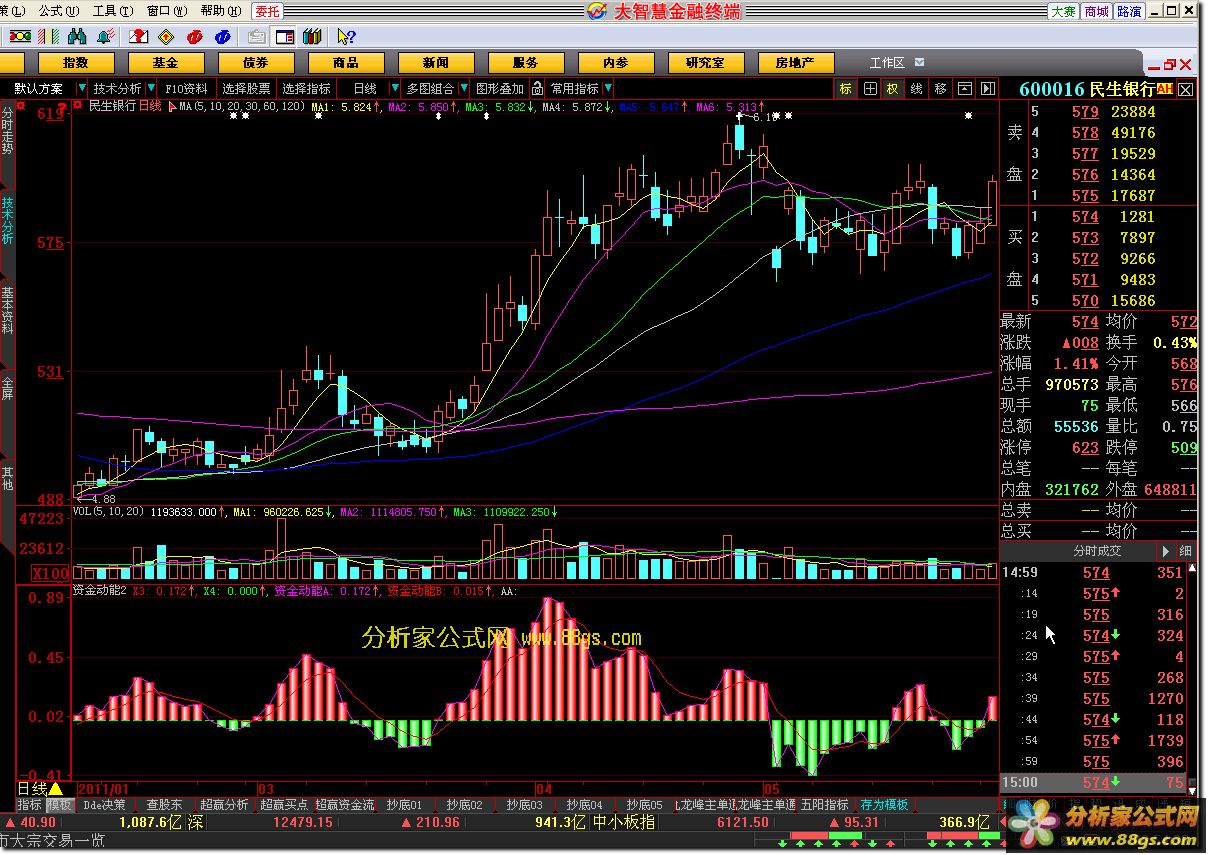Screen dimensions: 1208x855
Task: Toggle the 标 chart marker button
Action: pos(846,89)
